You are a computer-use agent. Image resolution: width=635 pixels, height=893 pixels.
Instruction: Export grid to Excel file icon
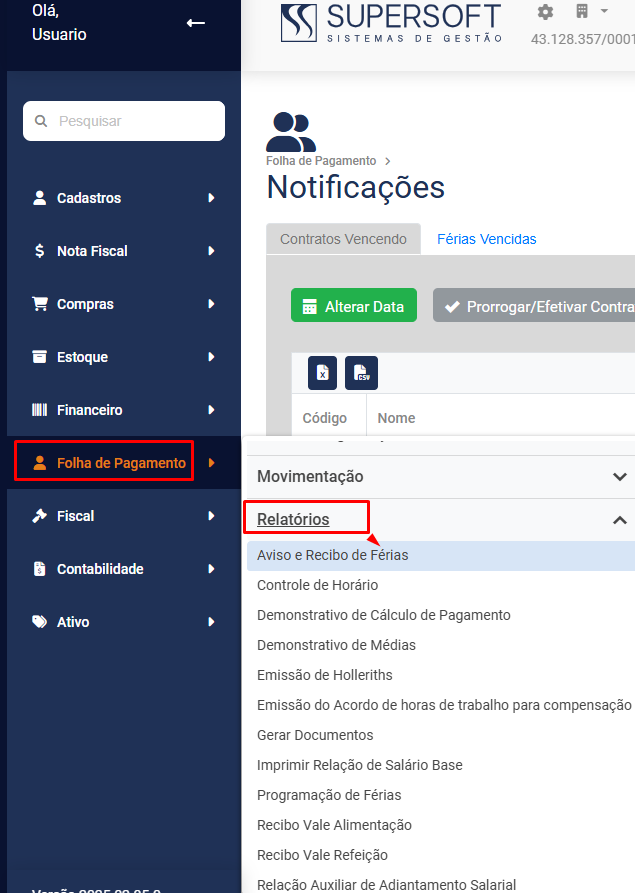coord(322,373)
